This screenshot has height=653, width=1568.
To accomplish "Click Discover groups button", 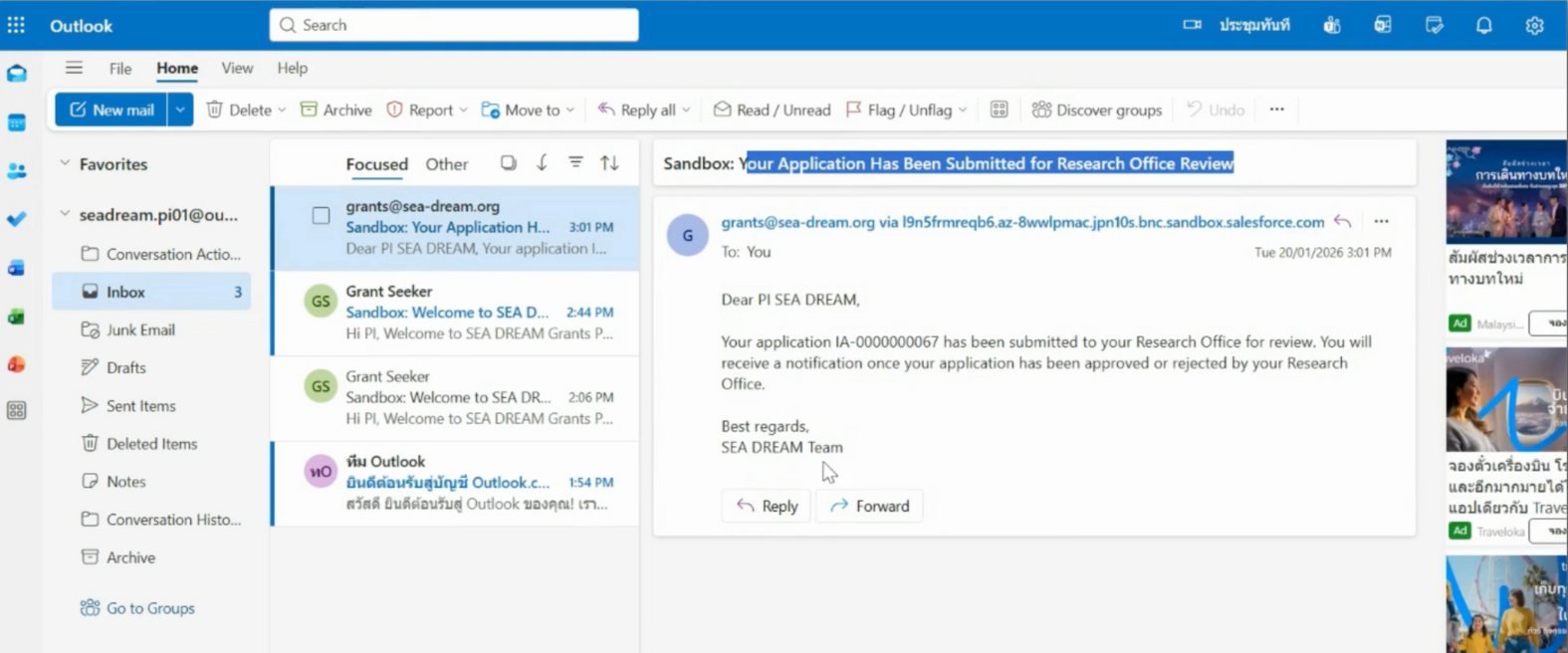I will point(1097,109).
